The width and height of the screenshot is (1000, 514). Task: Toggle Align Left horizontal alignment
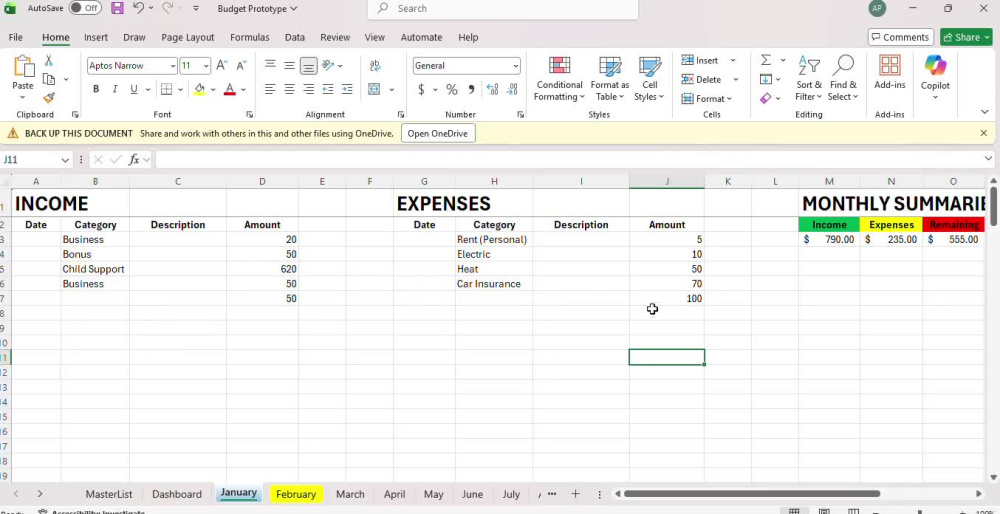click(x=270, y=89)
